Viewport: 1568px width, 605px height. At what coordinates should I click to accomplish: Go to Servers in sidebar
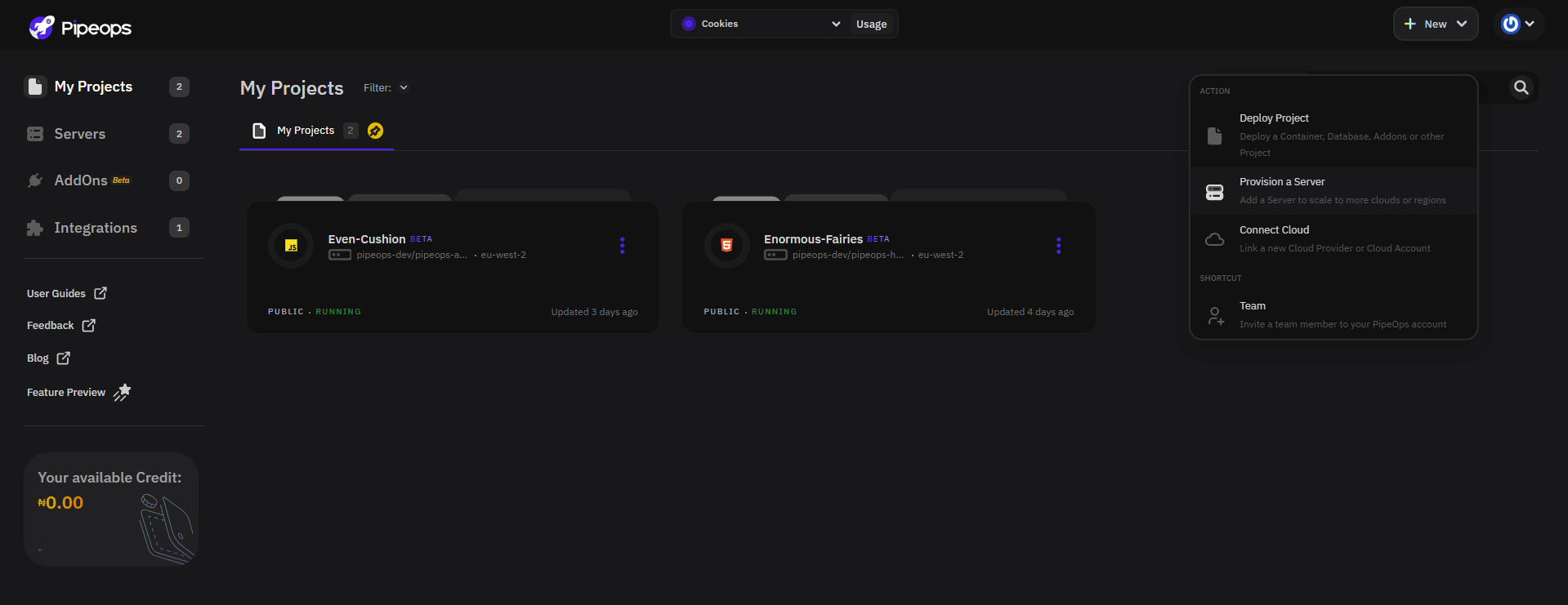(79, 134)
